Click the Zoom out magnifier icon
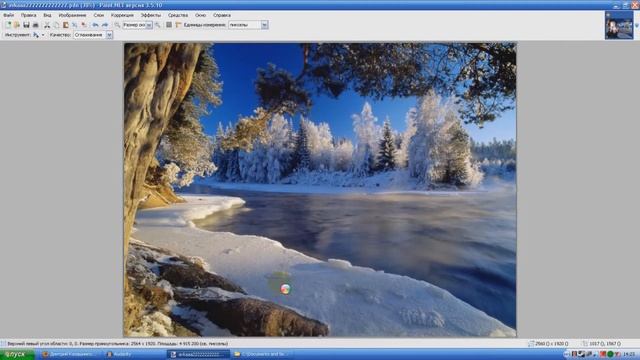Viewport: 640px width, 360px height. (117, 25)
